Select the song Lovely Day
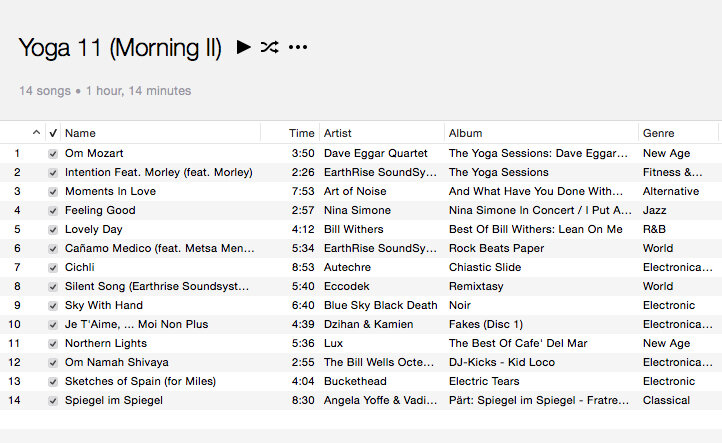Screen dimensions: 722x443 (x=93, y=229)
